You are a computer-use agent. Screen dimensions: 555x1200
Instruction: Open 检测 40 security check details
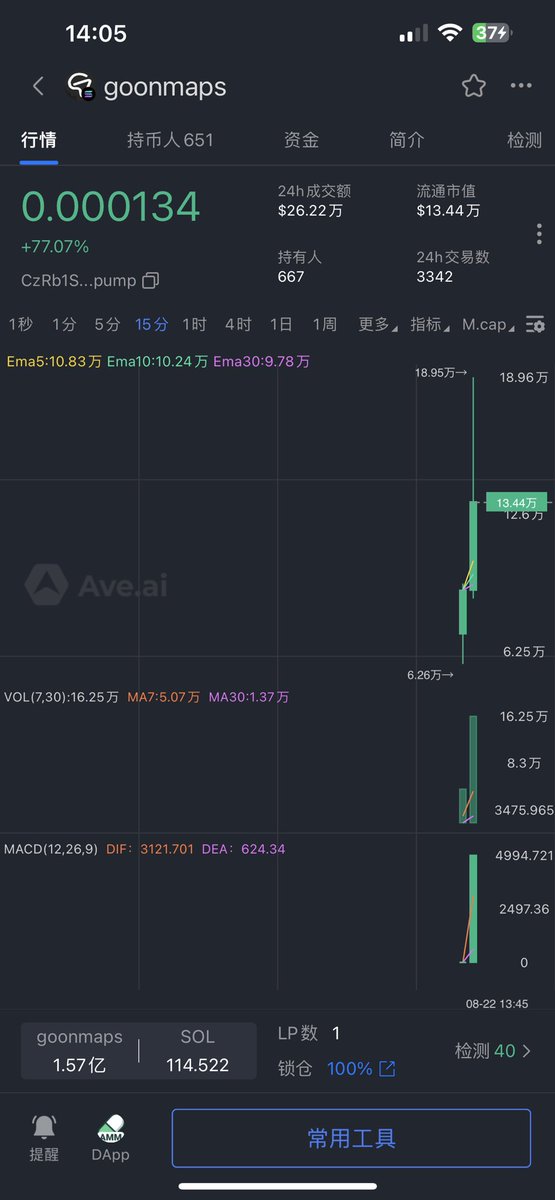(x=493, y=1051)
